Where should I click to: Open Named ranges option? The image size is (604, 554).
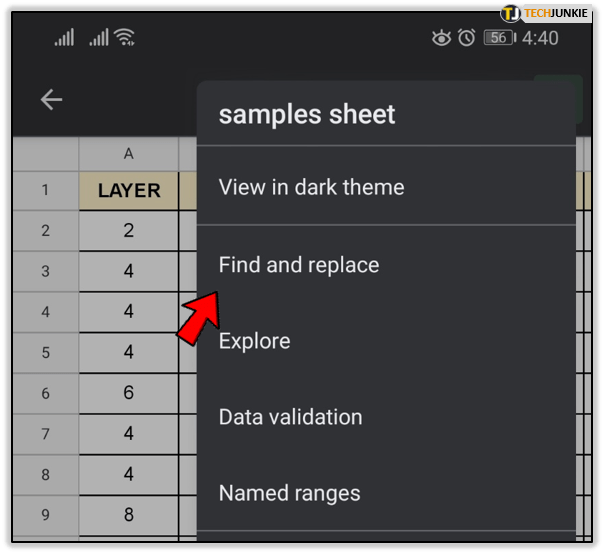coord(289,493)
